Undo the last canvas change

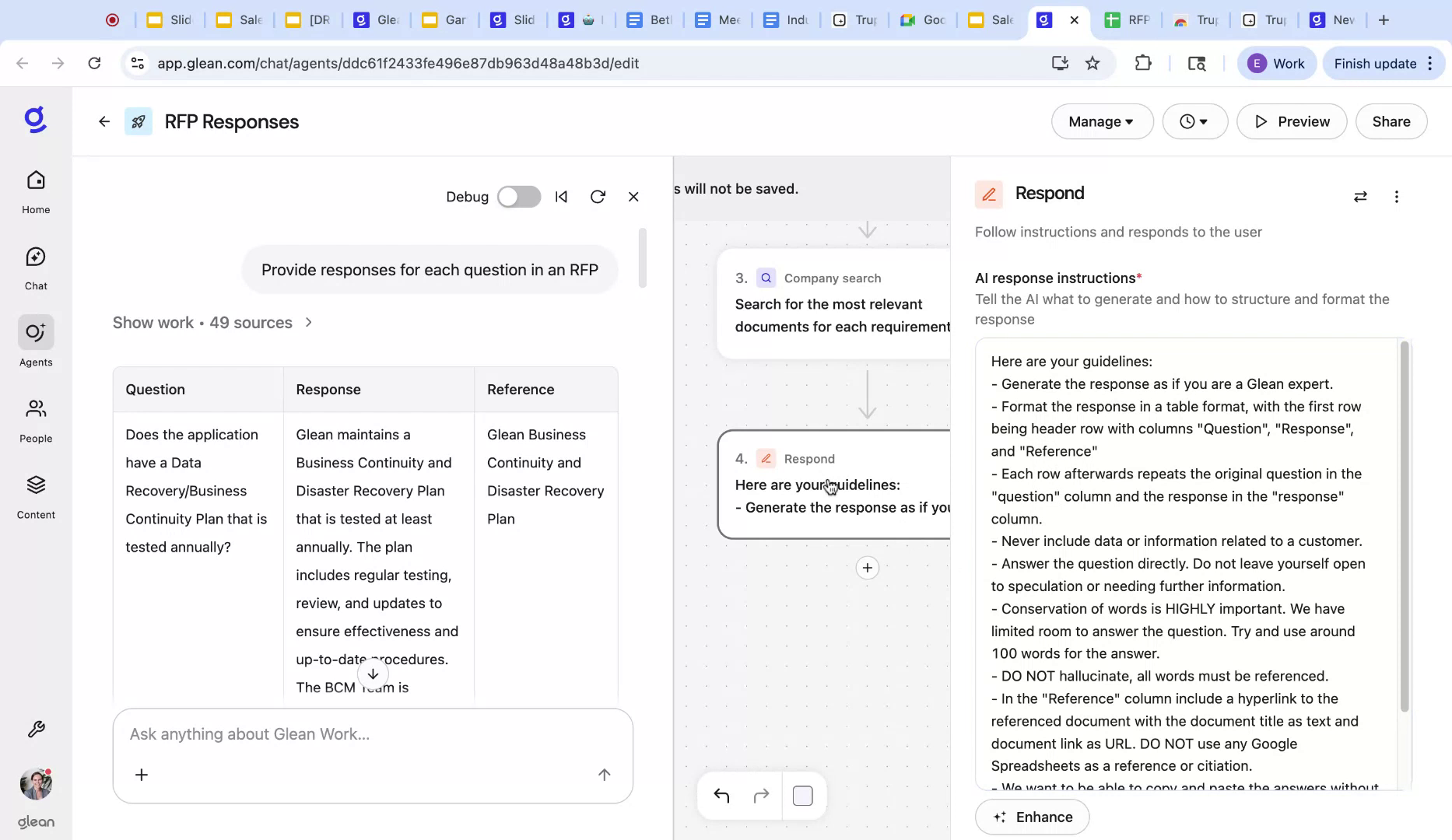point(721,796)
